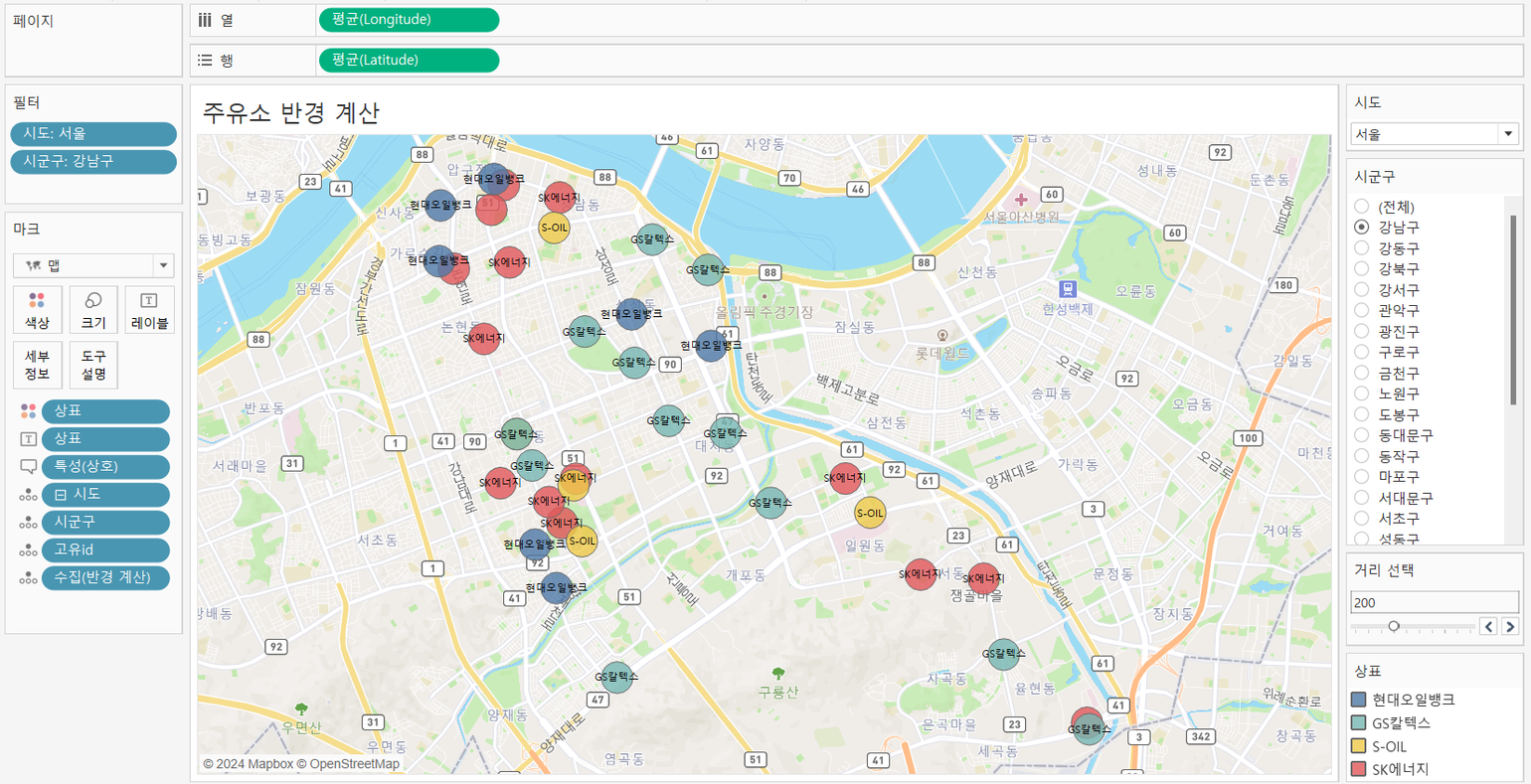
Task: Click the 시군구: 강남구 filter pill
Action: click(x=93, y=161)
